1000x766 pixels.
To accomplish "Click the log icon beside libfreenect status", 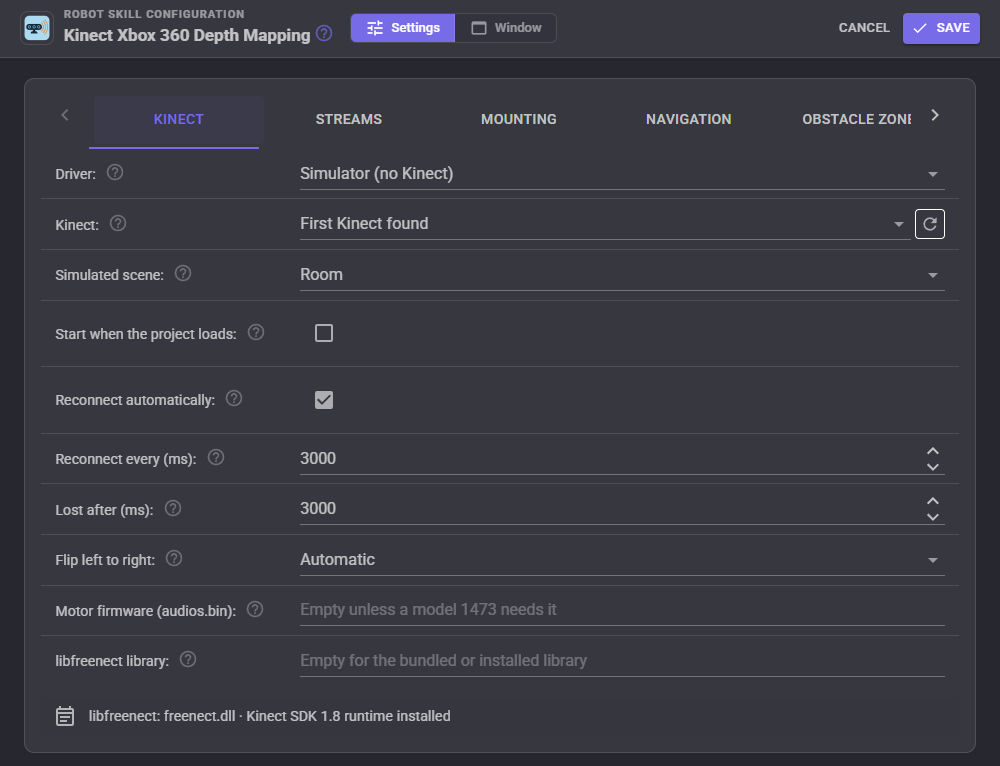I will (x=65, y=716).
